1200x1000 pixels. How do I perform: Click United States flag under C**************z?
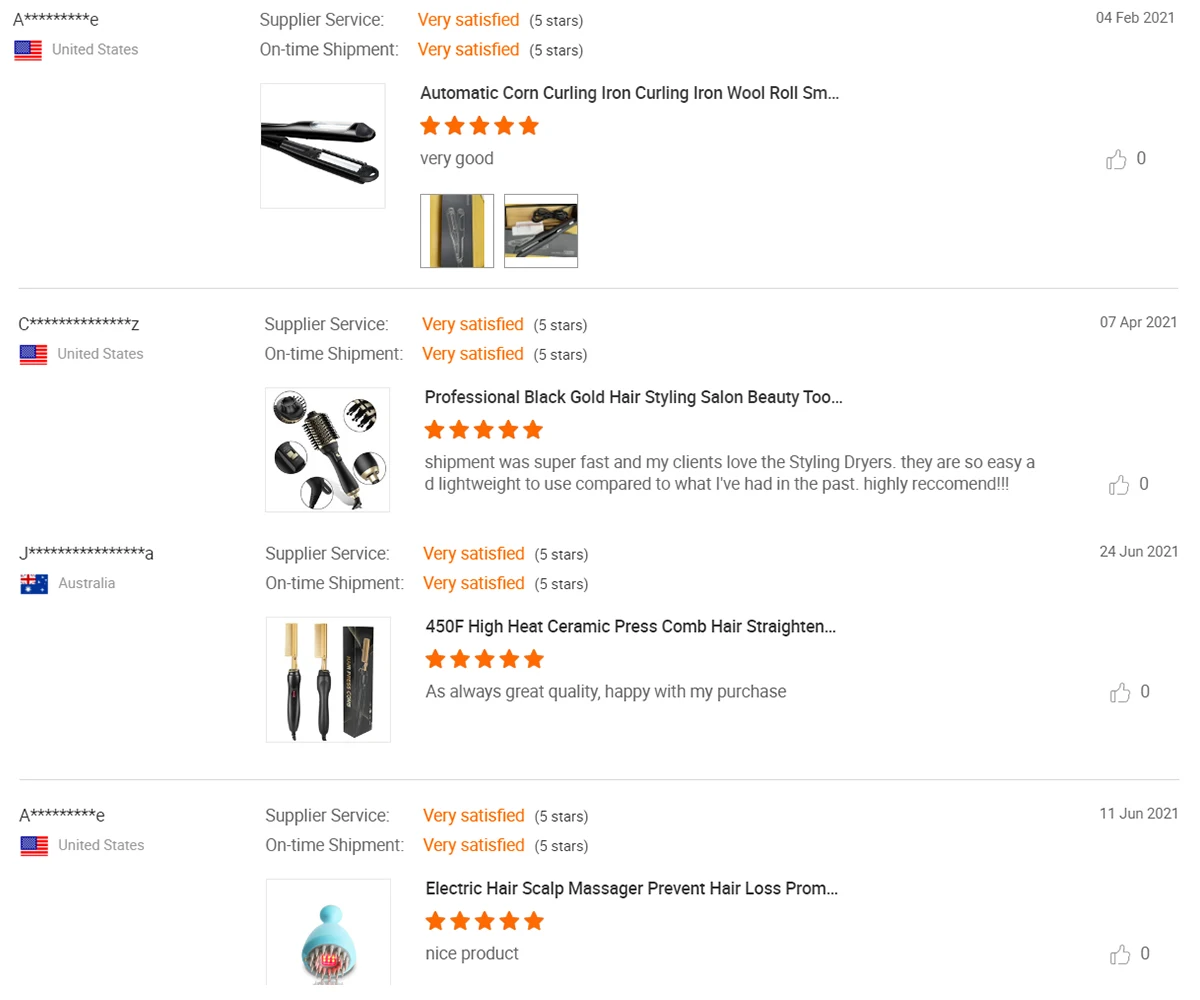click(x=33, y=354)
